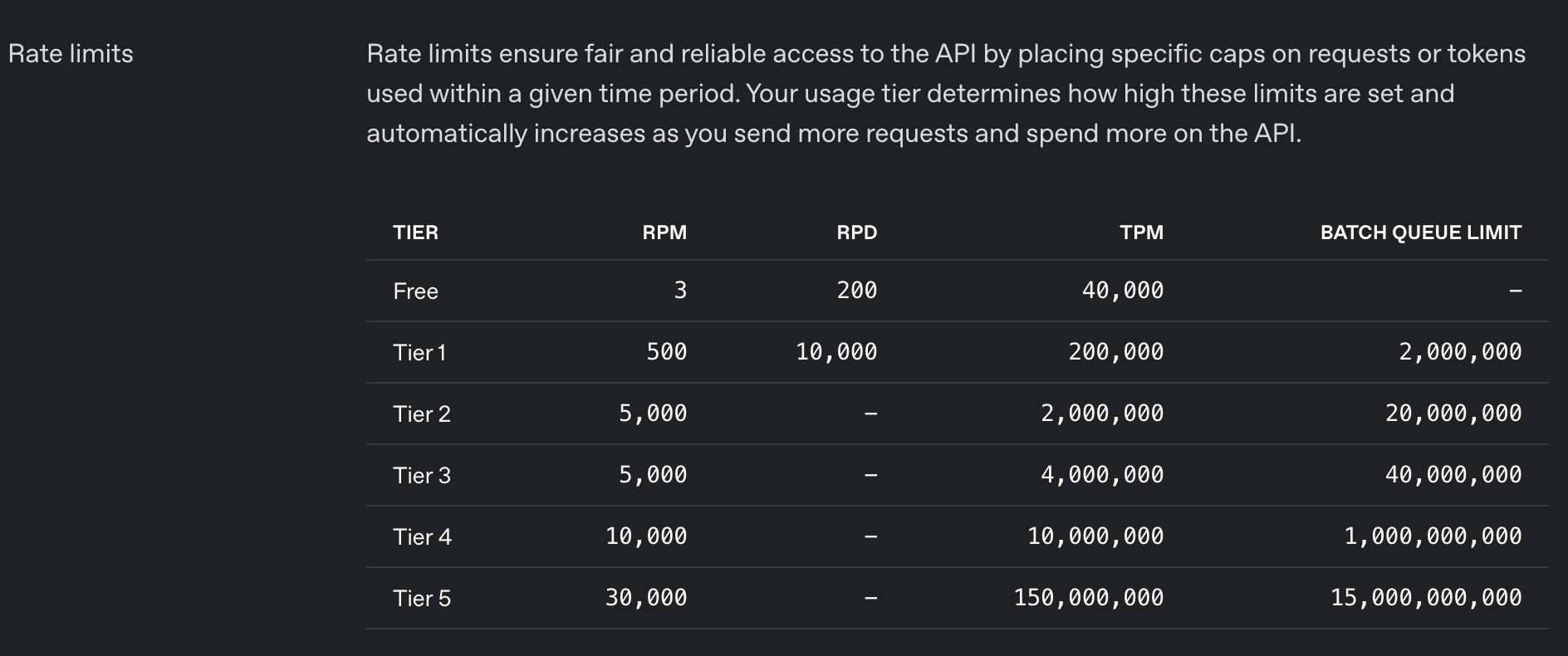The width and height of the screenshot is (1568, 656).
Task: Select the TIER column header
Action: 415,233
